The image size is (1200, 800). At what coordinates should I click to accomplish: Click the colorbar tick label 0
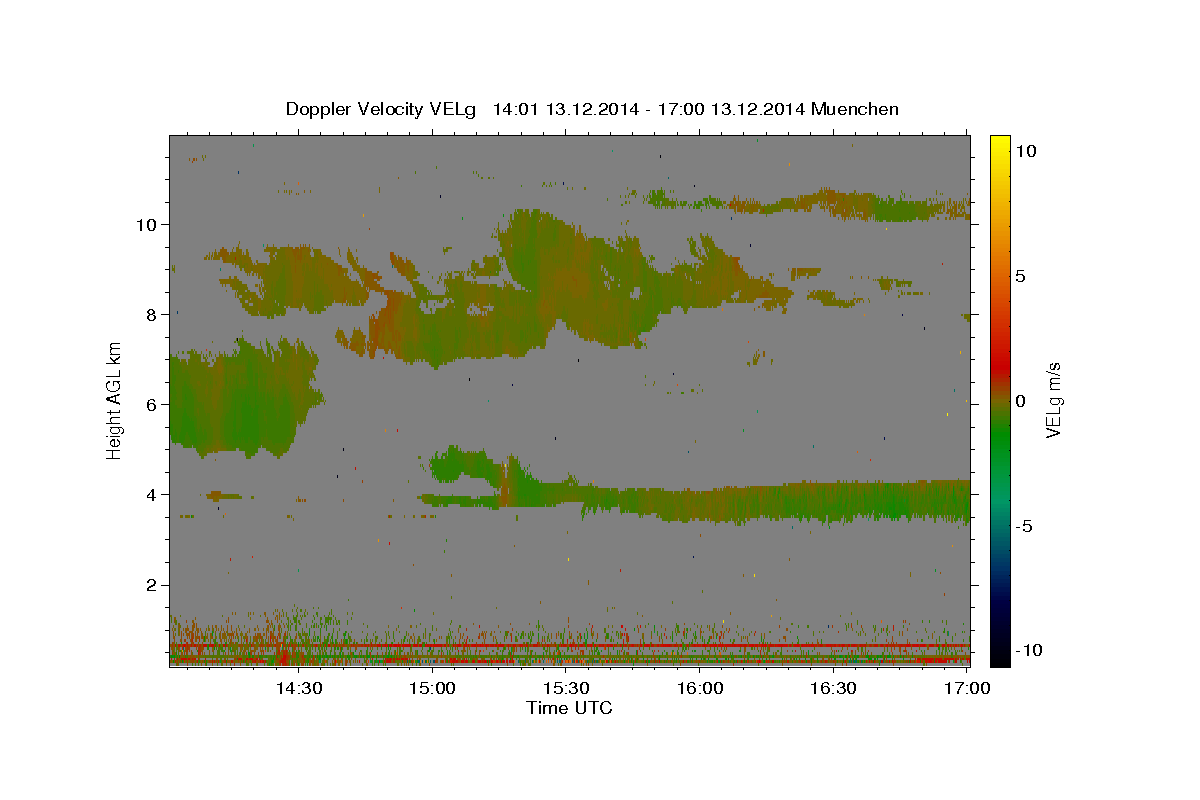1020,401
